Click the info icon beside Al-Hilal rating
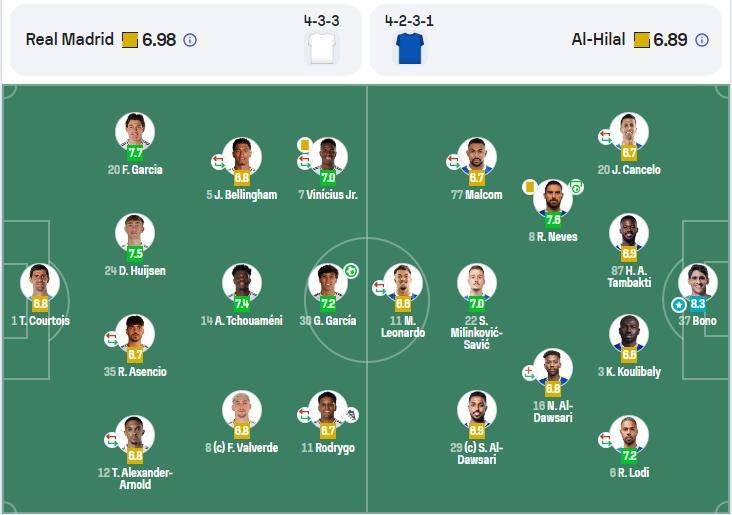Image resolution: width=732 pixels, height=515 pixels. (702, 40)
